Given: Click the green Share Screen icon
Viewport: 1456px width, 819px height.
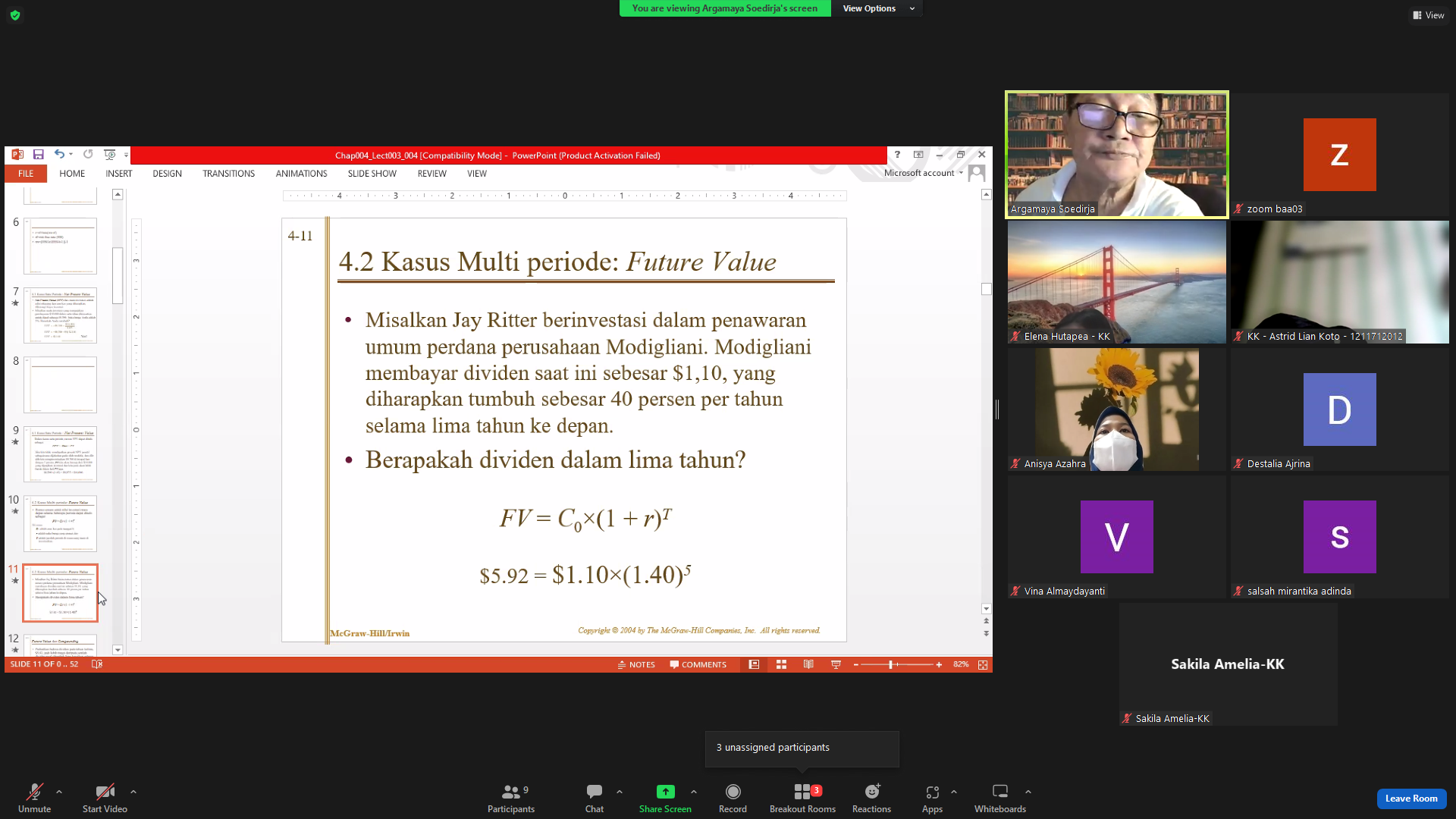Looking at the screenshot, I should [x=665, y=792].
